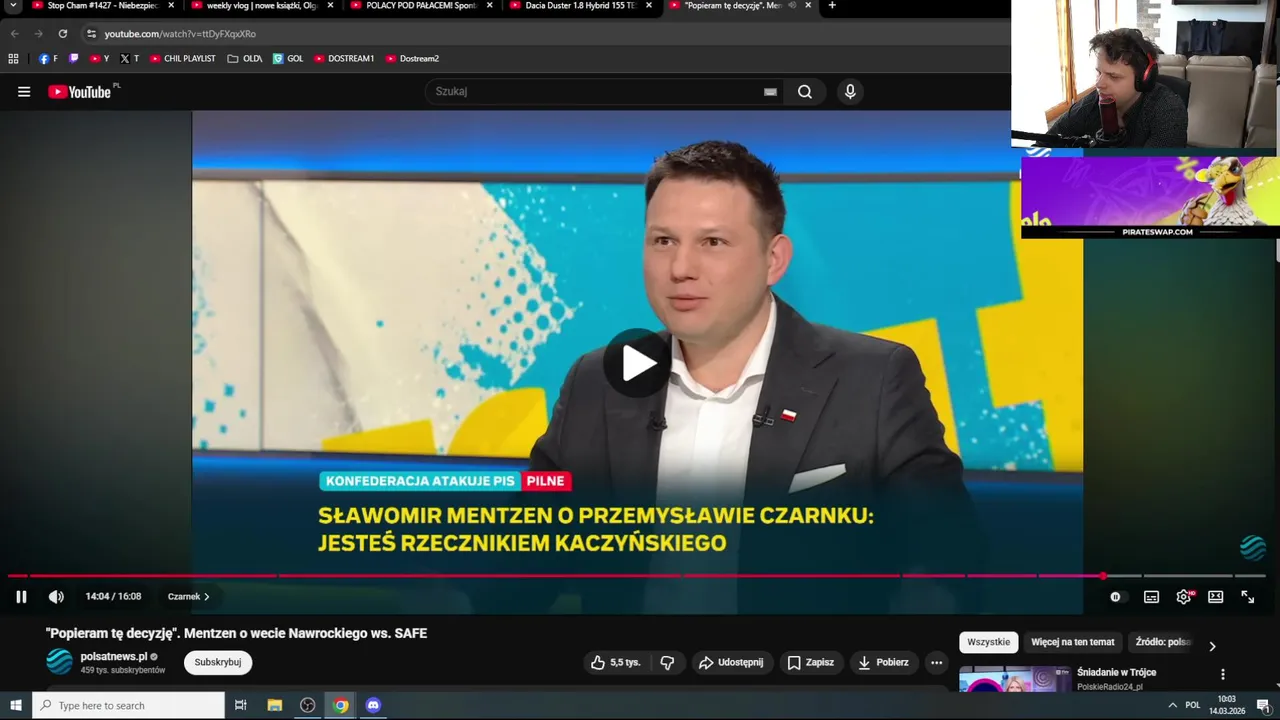The width and height of the screenshot is (1280, 720).
Task: Open the "CHIL PLAYLIST" bookmark
Action: tap(182, 59)
